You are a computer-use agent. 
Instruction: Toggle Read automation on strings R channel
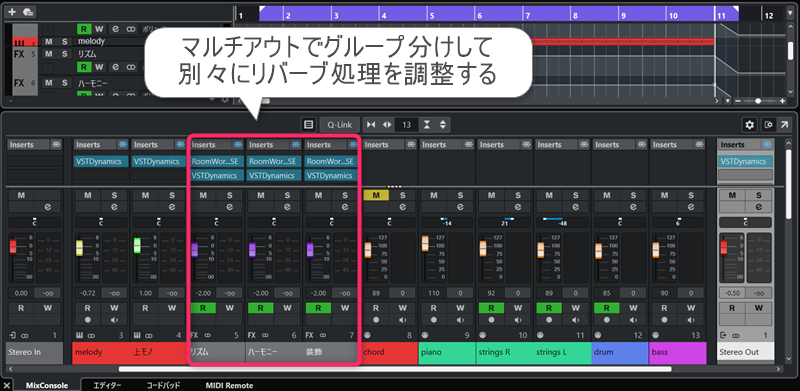(491, 308)
